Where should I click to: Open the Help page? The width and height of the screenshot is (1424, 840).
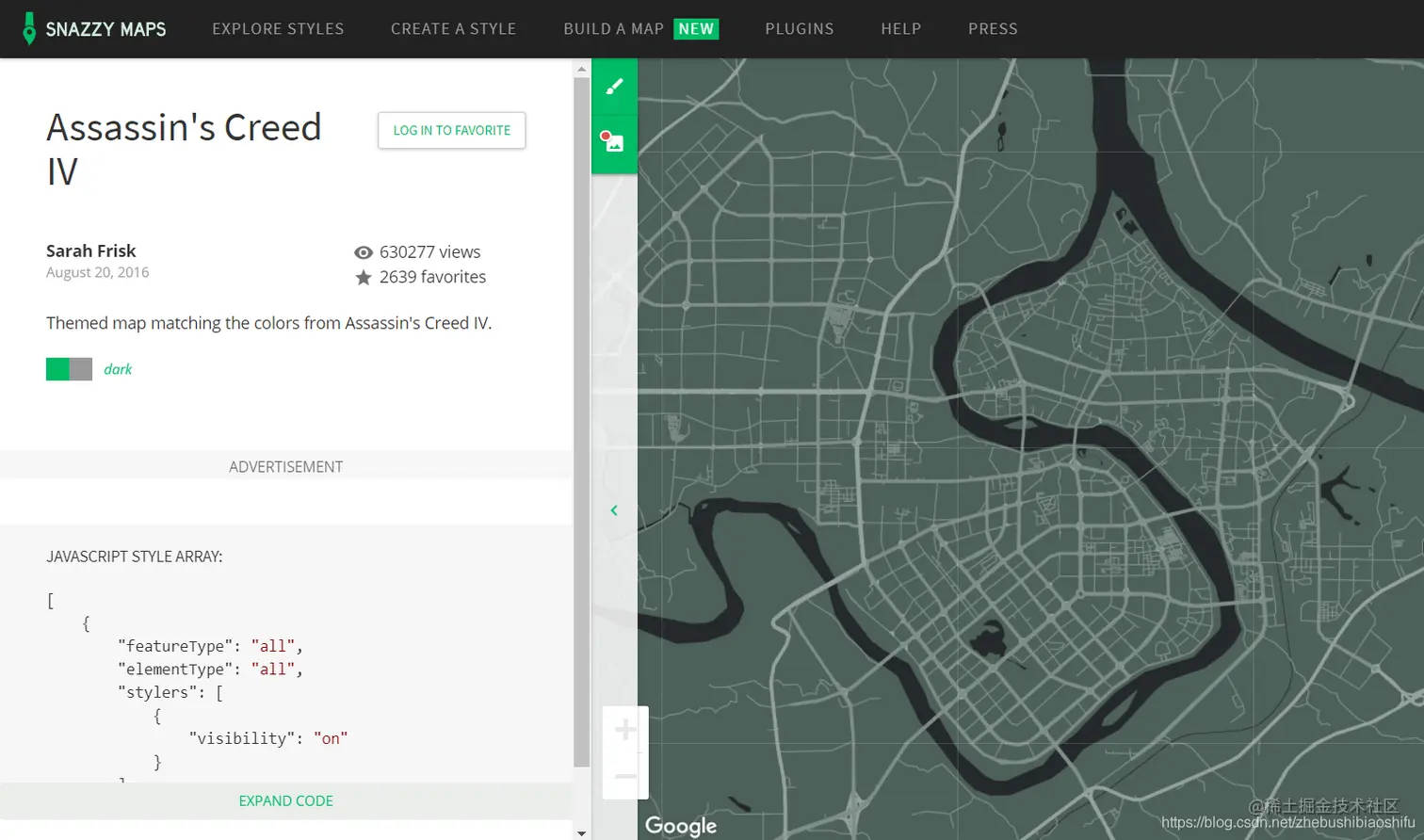[901, 29]
